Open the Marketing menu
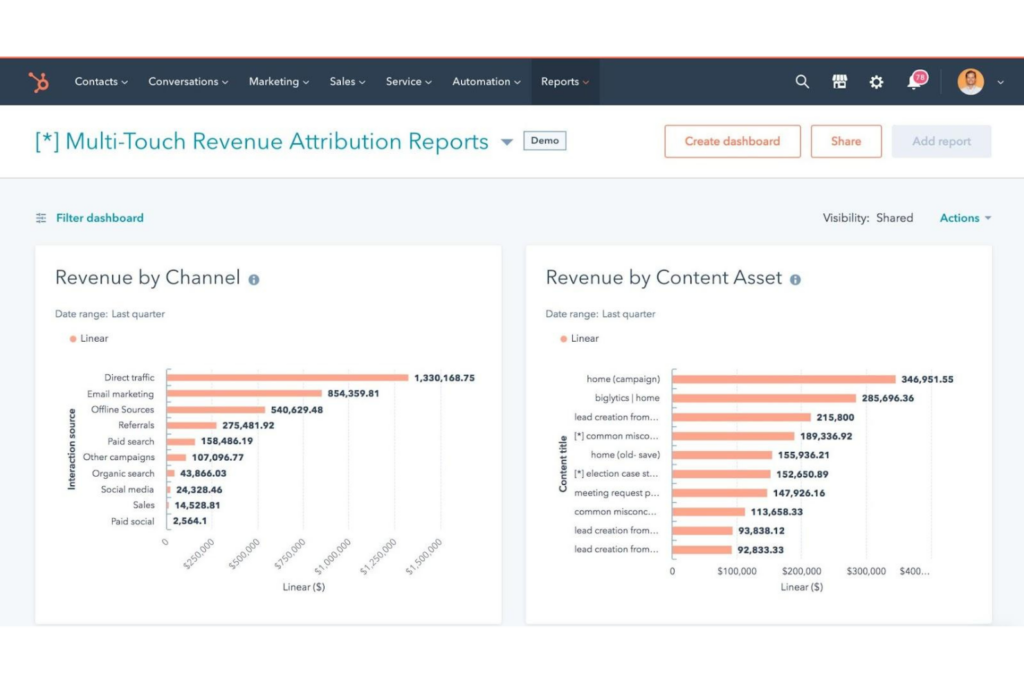This screenshot has height=683, width=1024. [279, 82]
